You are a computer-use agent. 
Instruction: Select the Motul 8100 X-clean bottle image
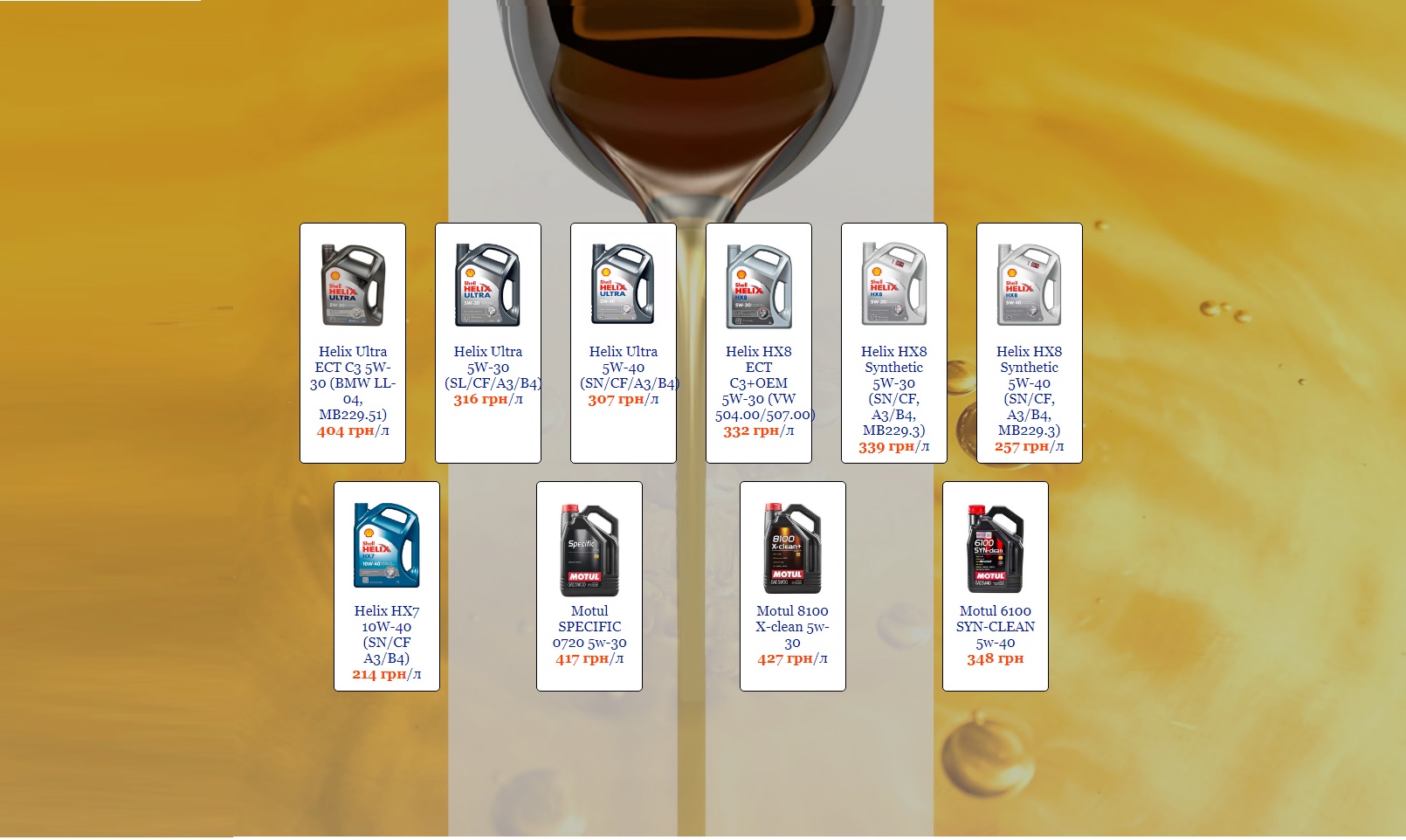[x=793, y=547]
